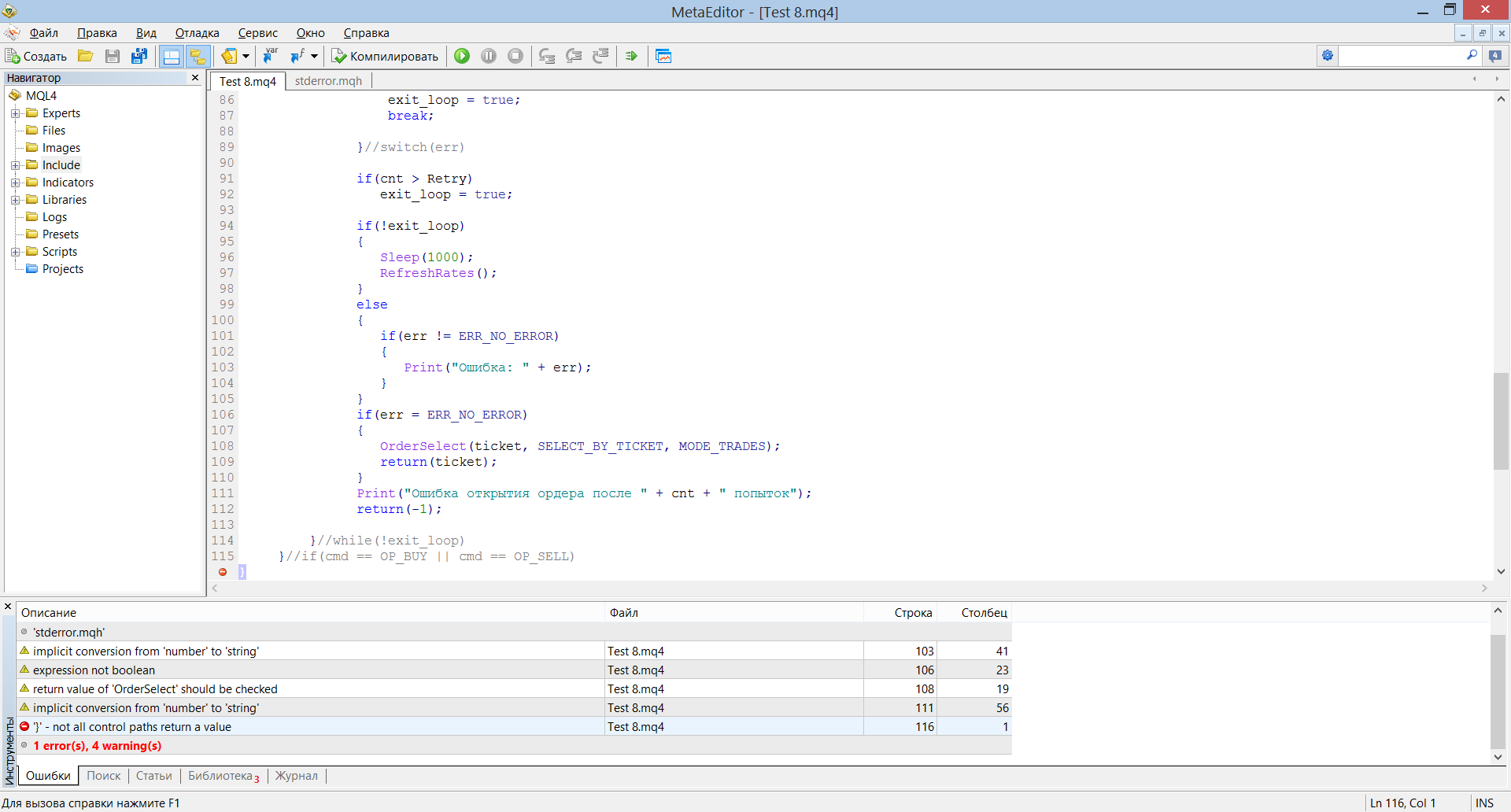This screenshot has width=1511, height=812.
Task: Open the Отладка menu
Action: click(x=197, y=33)
